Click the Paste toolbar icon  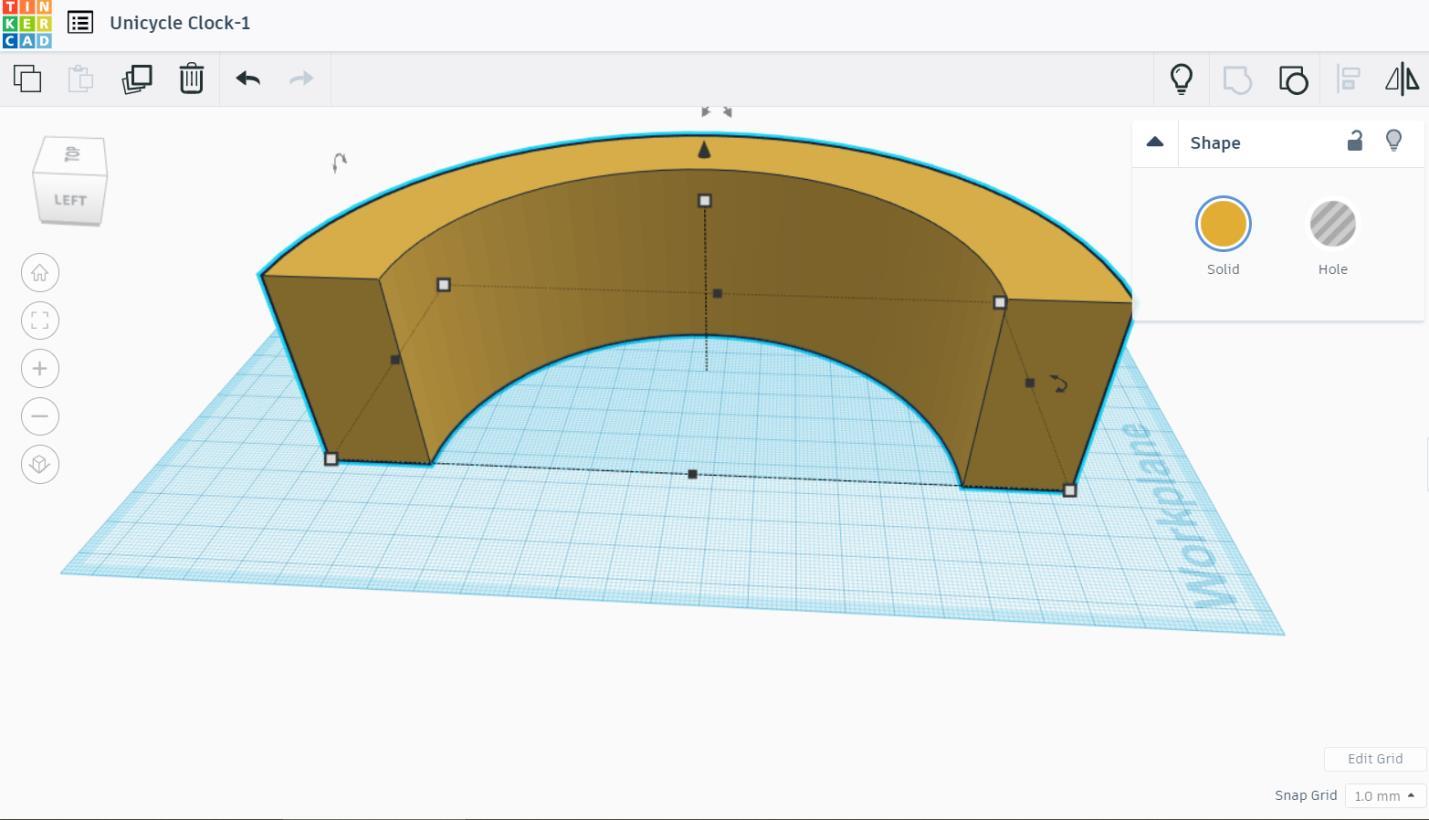pyautogui.click(x=81, y=78)
